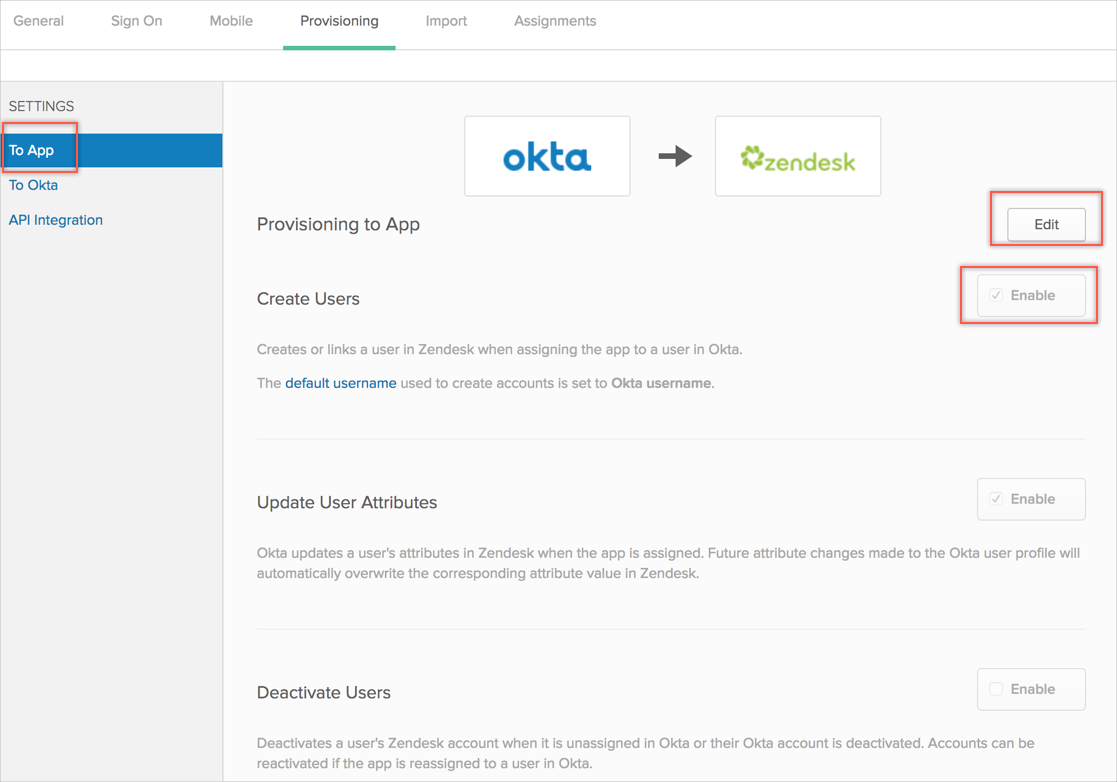Select the Provisioning tab
The image size is (1117, 782).
coord(339,21)
